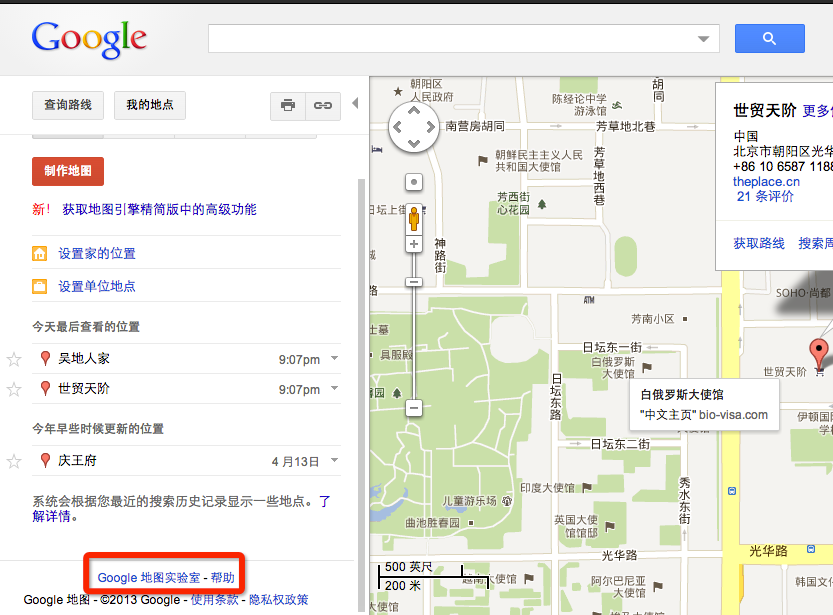Screen dimensions: 833x615
Task: Open 帮助 help link
Action: pos(223,578)
